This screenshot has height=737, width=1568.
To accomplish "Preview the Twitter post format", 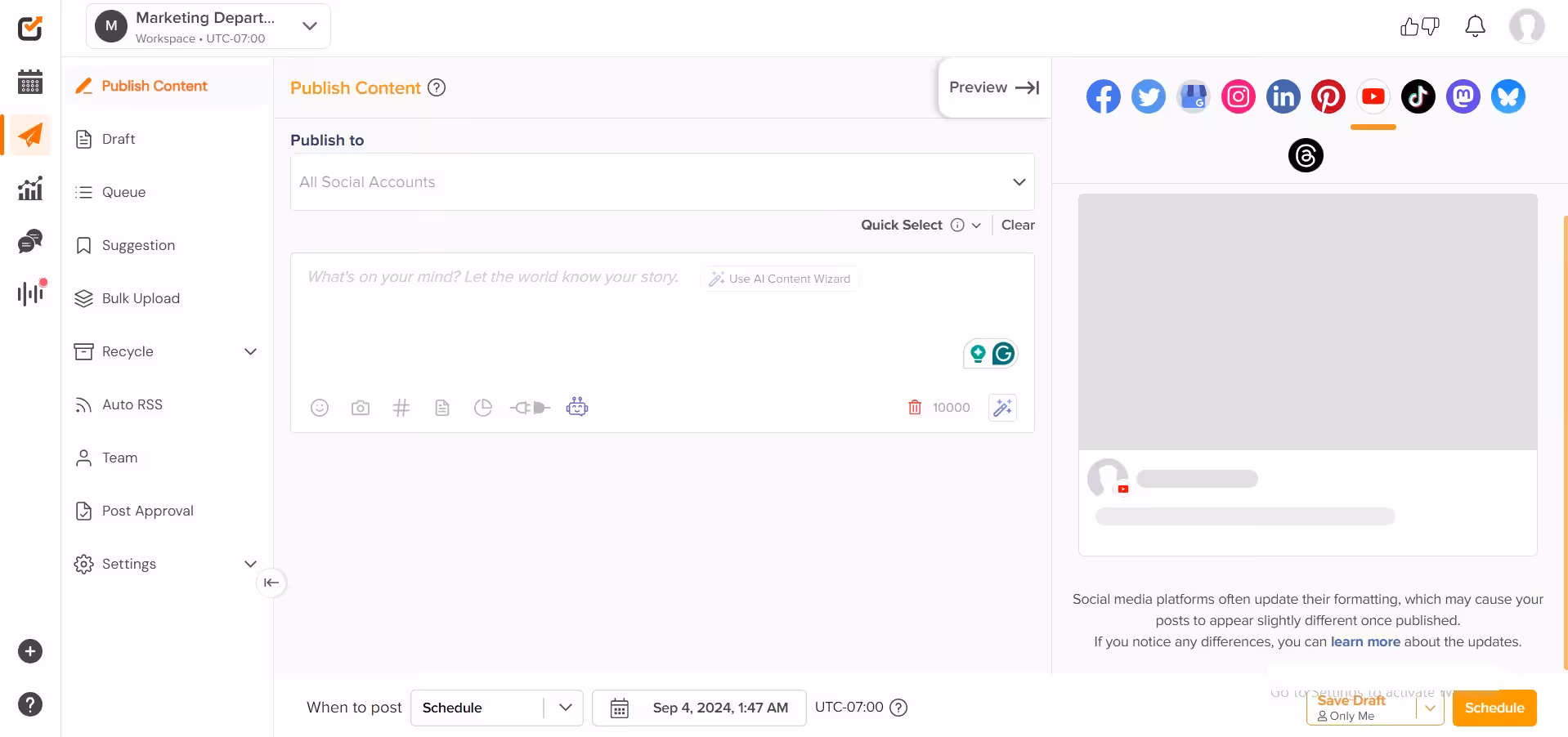I will click(x=1149, y=96).
